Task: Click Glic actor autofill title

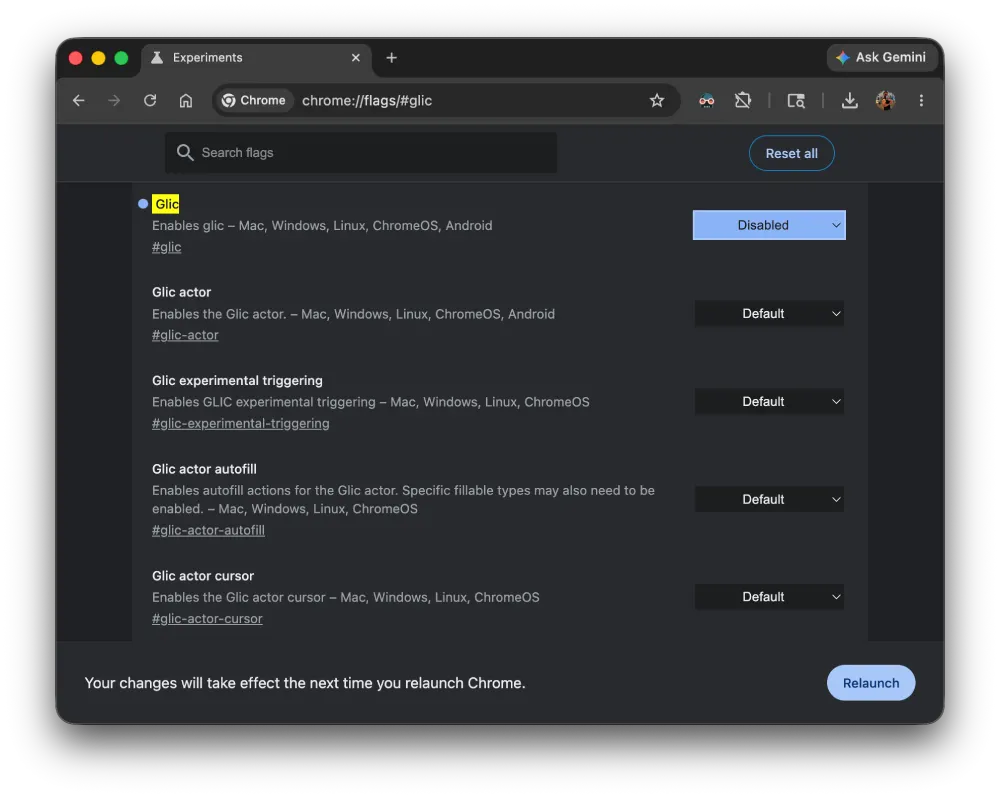Action: [x=204, y=469]
